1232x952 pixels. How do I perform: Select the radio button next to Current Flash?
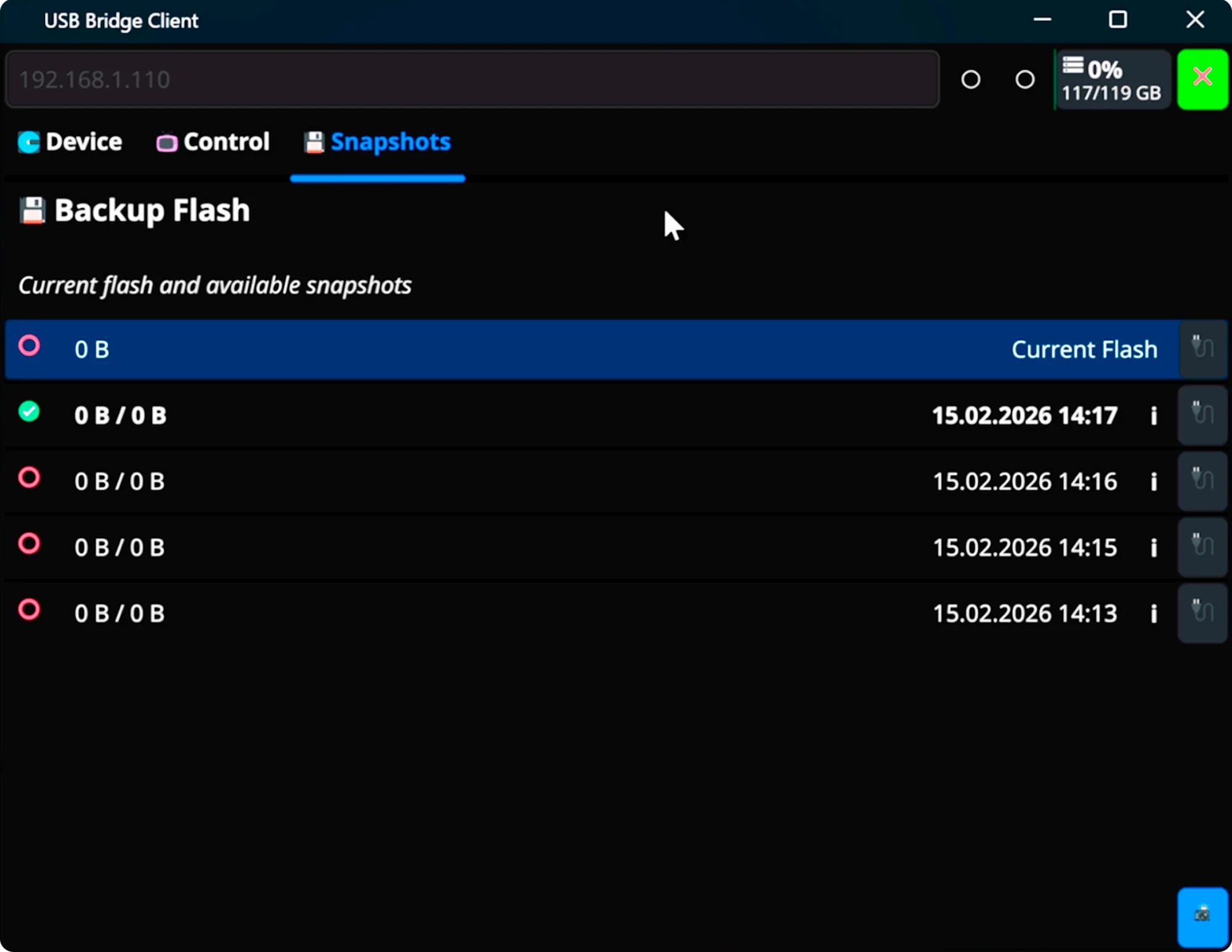(28, 347)
